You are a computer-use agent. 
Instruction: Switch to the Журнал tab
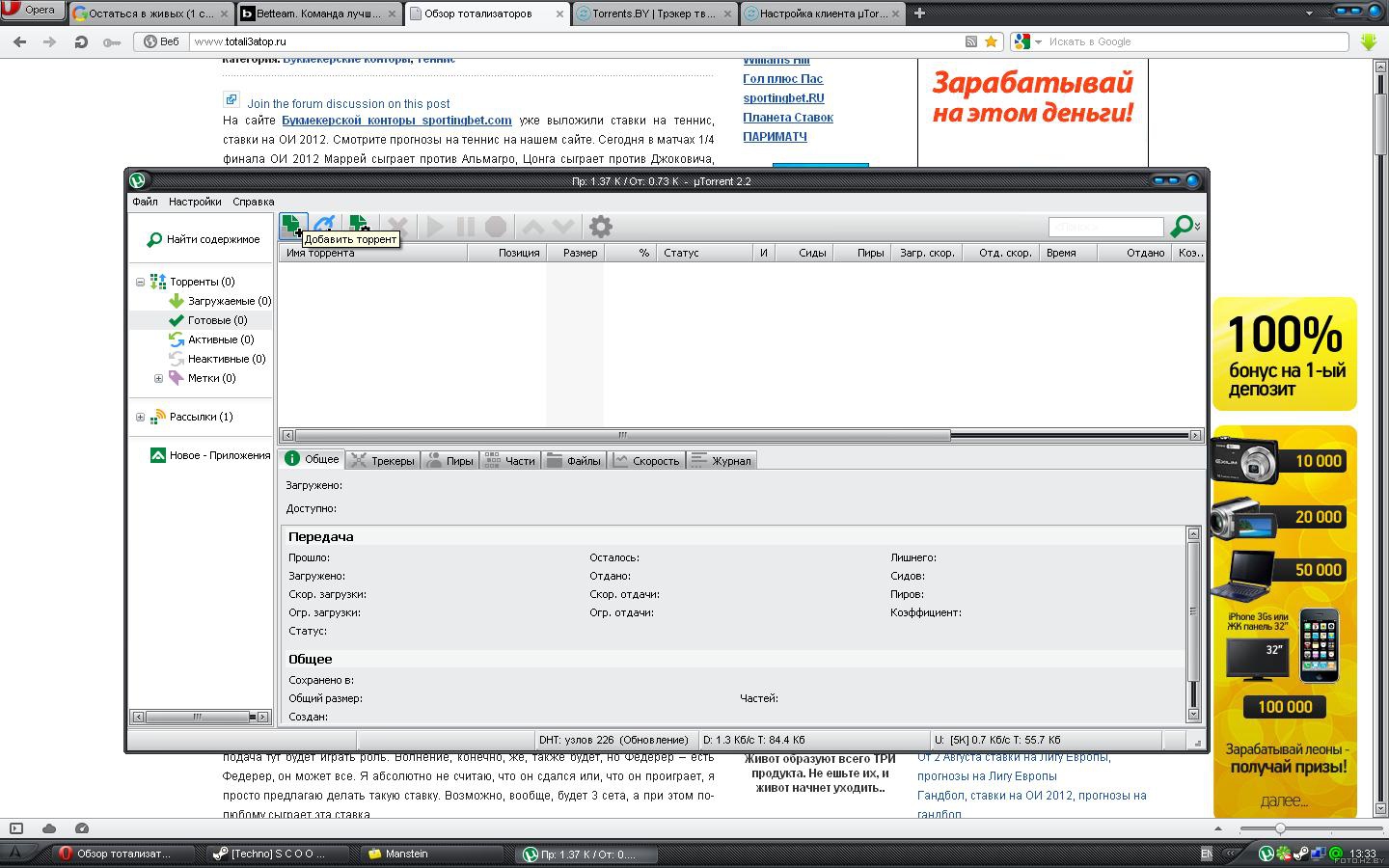tap(722, 461)
